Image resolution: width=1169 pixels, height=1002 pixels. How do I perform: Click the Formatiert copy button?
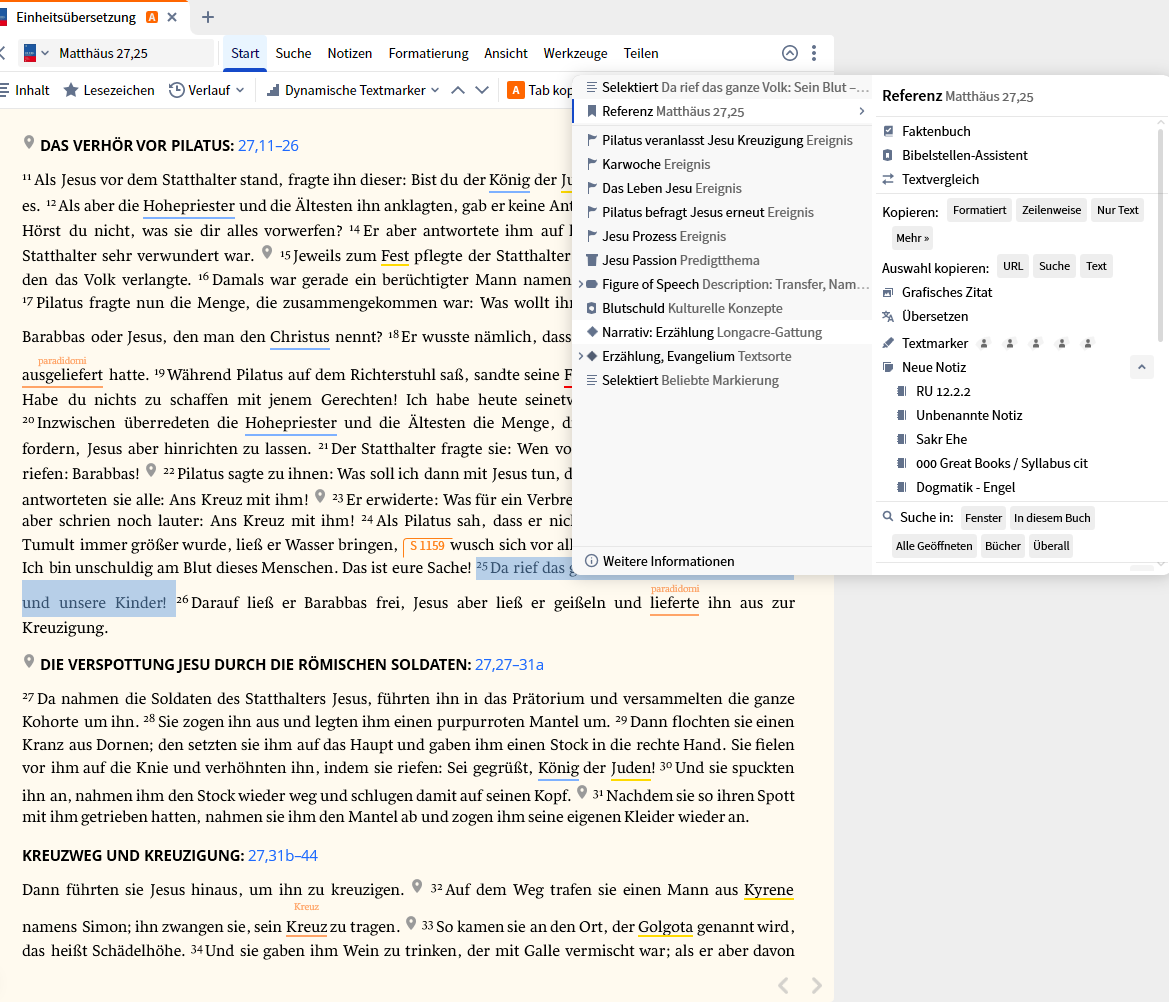[x=980, y=210]
